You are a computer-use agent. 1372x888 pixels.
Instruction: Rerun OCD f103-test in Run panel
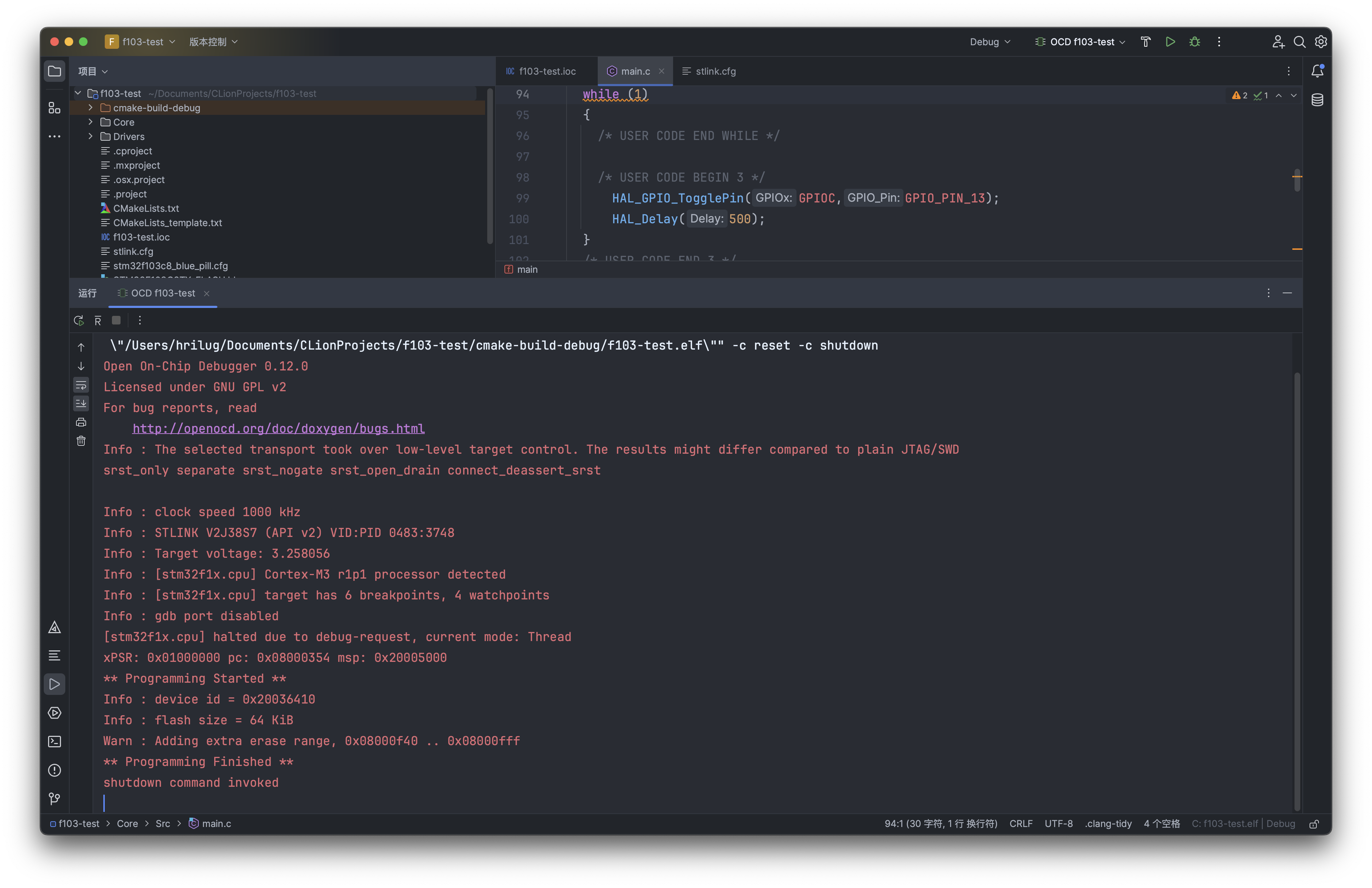[x=79, y=320]
